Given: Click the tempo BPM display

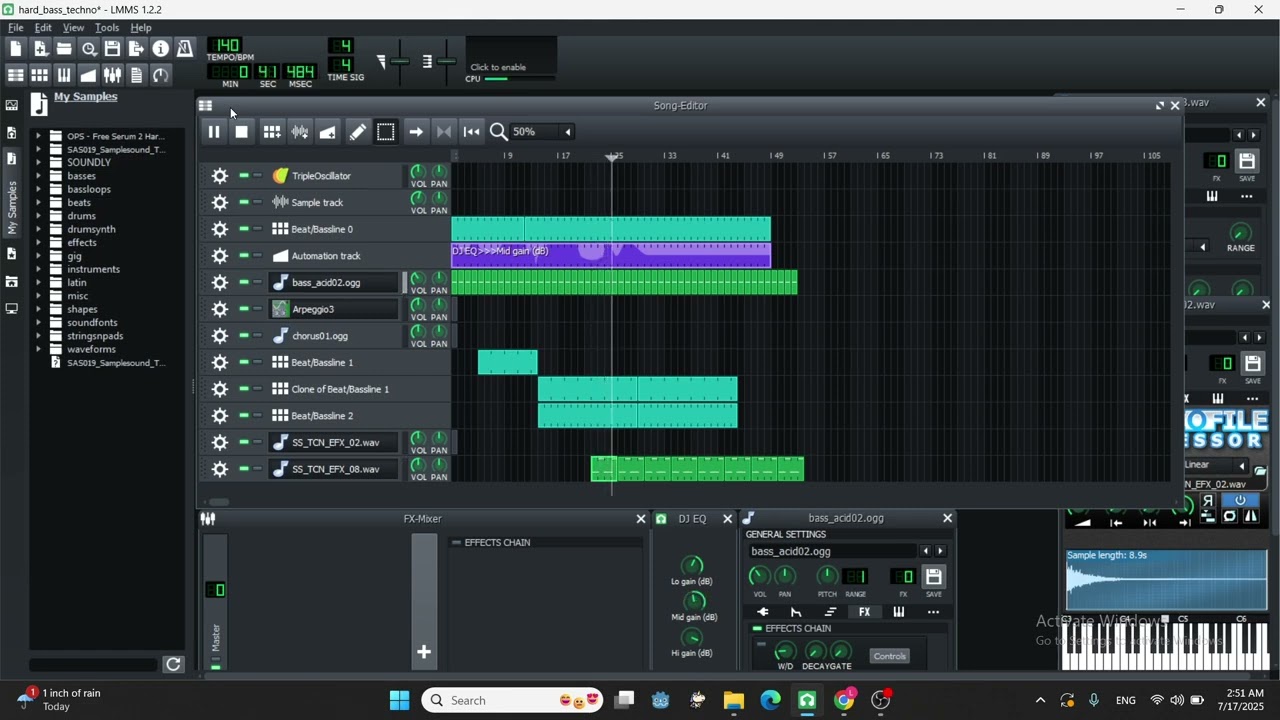Looking at the screenshot, I should [227, 45].
